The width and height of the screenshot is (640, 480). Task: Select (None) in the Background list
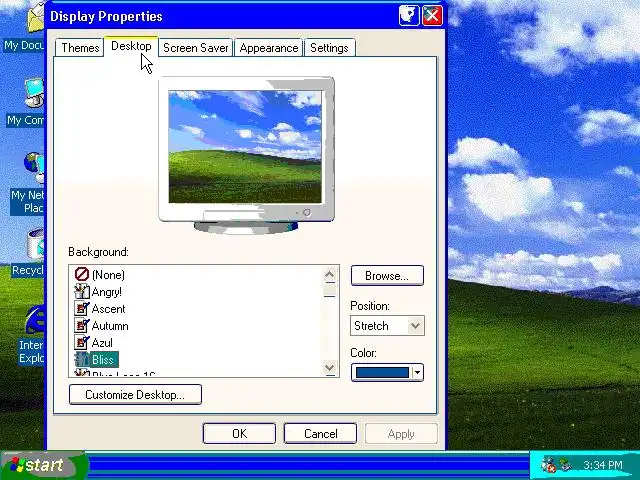click(108, 275)
